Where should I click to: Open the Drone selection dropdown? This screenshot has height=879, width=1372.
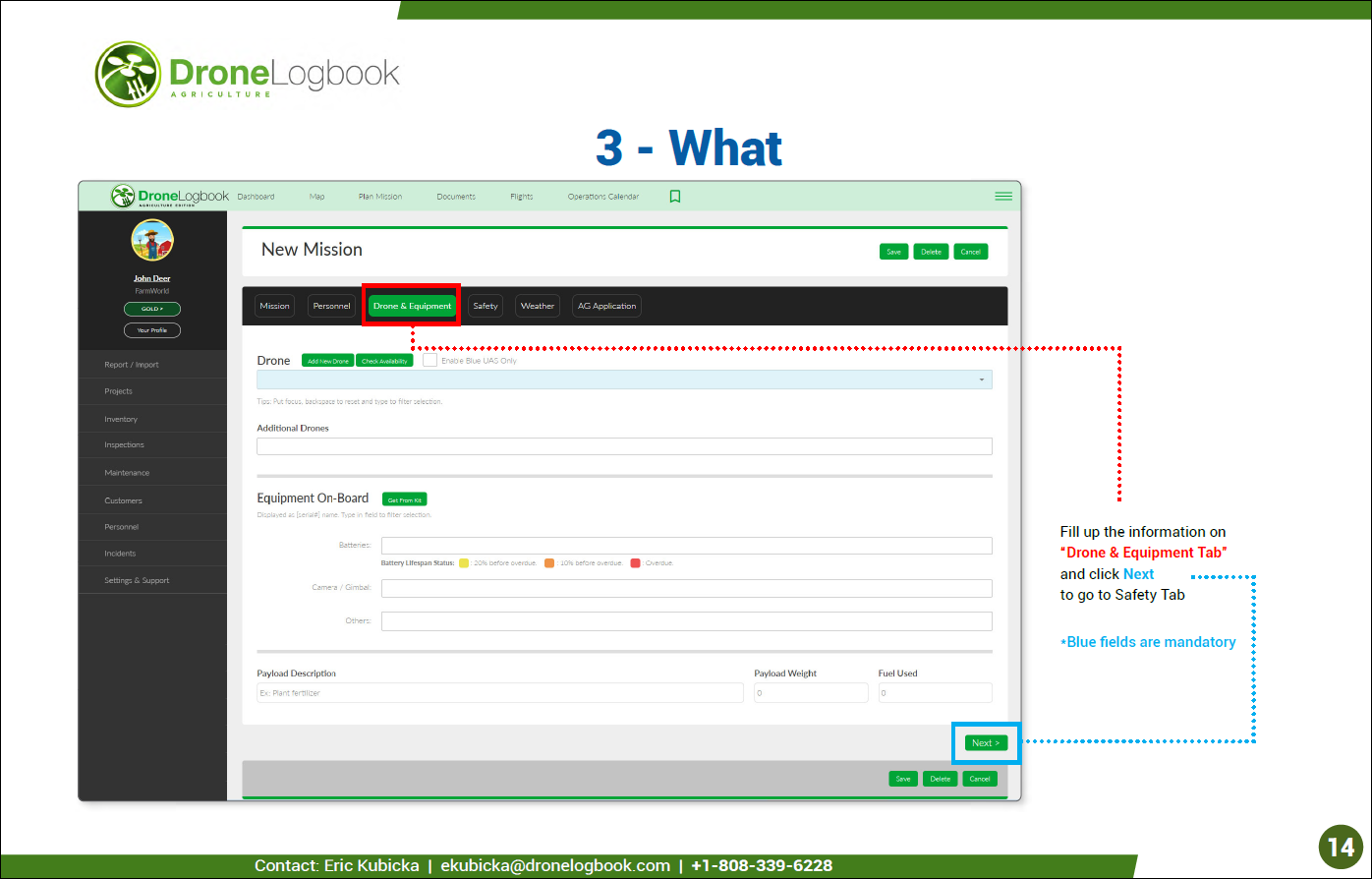coord(624,380)
